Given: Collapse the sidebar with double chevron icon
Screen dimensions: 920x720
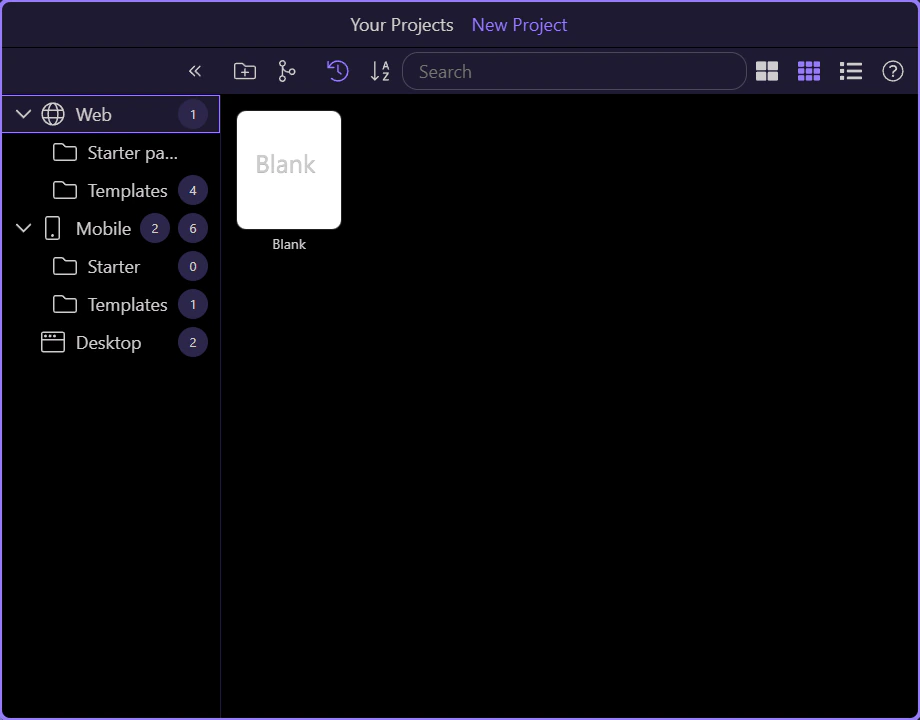Looking at the screenshot, I should (195, 71).
